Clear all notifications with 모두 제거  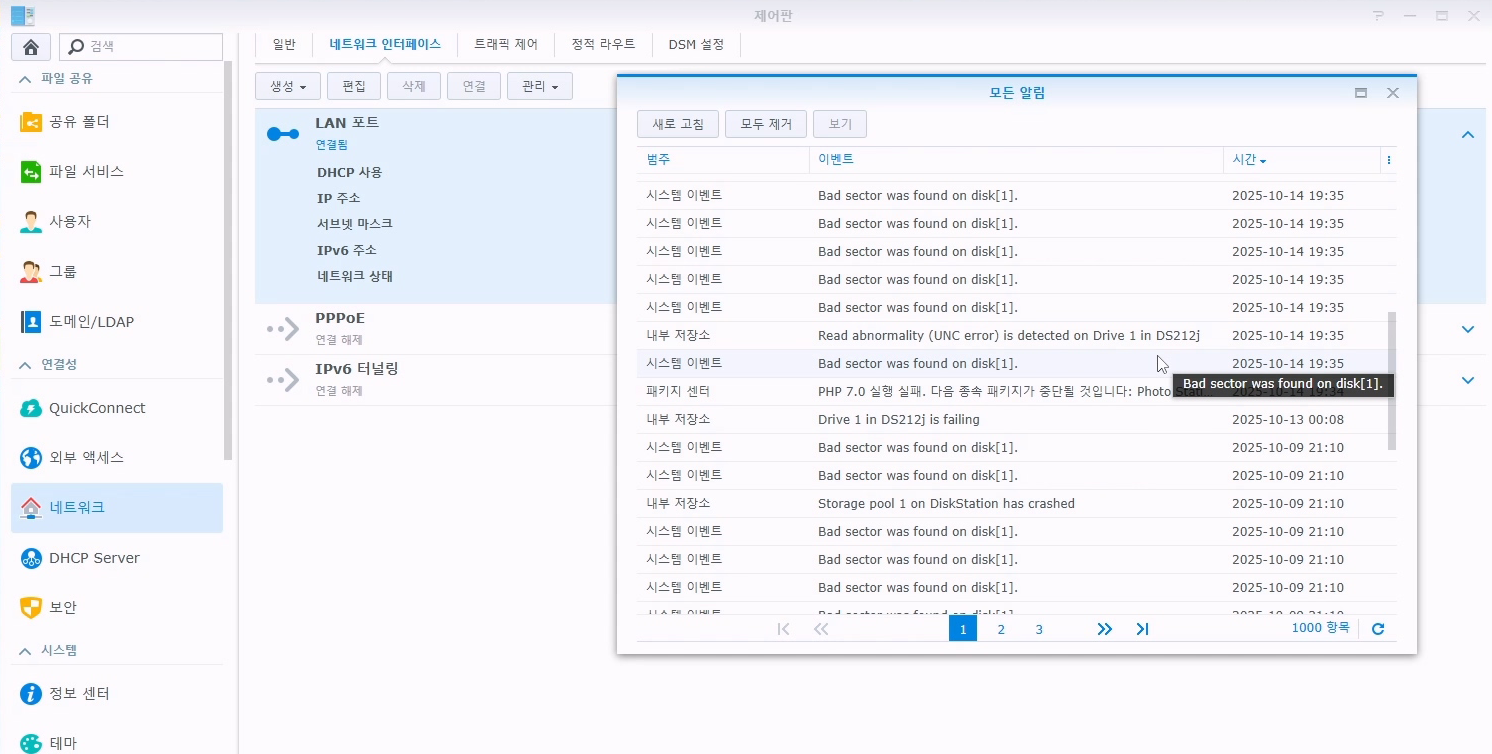(x=765, y=123)
